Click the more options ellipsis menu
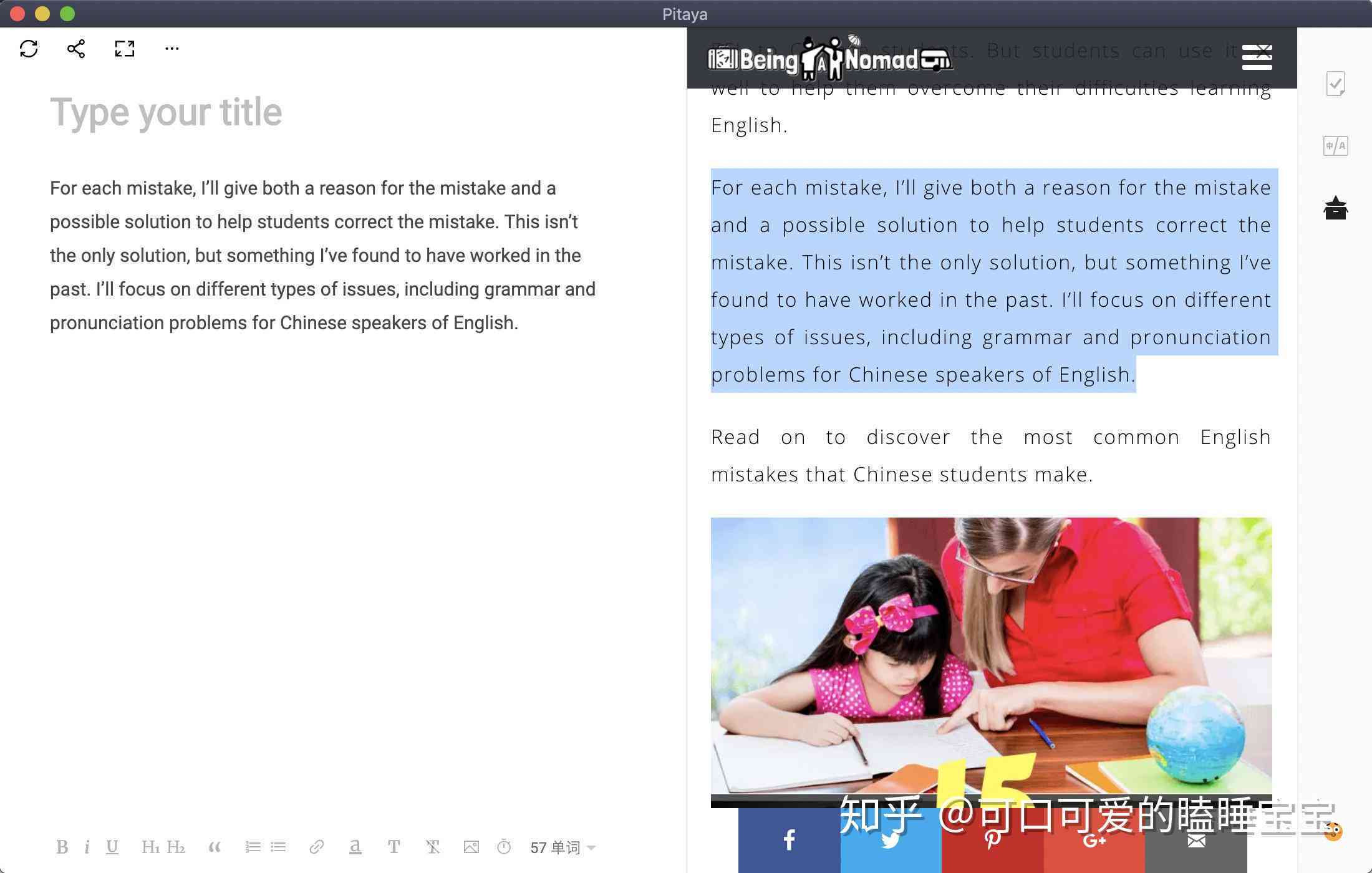 tap(171, 48)
